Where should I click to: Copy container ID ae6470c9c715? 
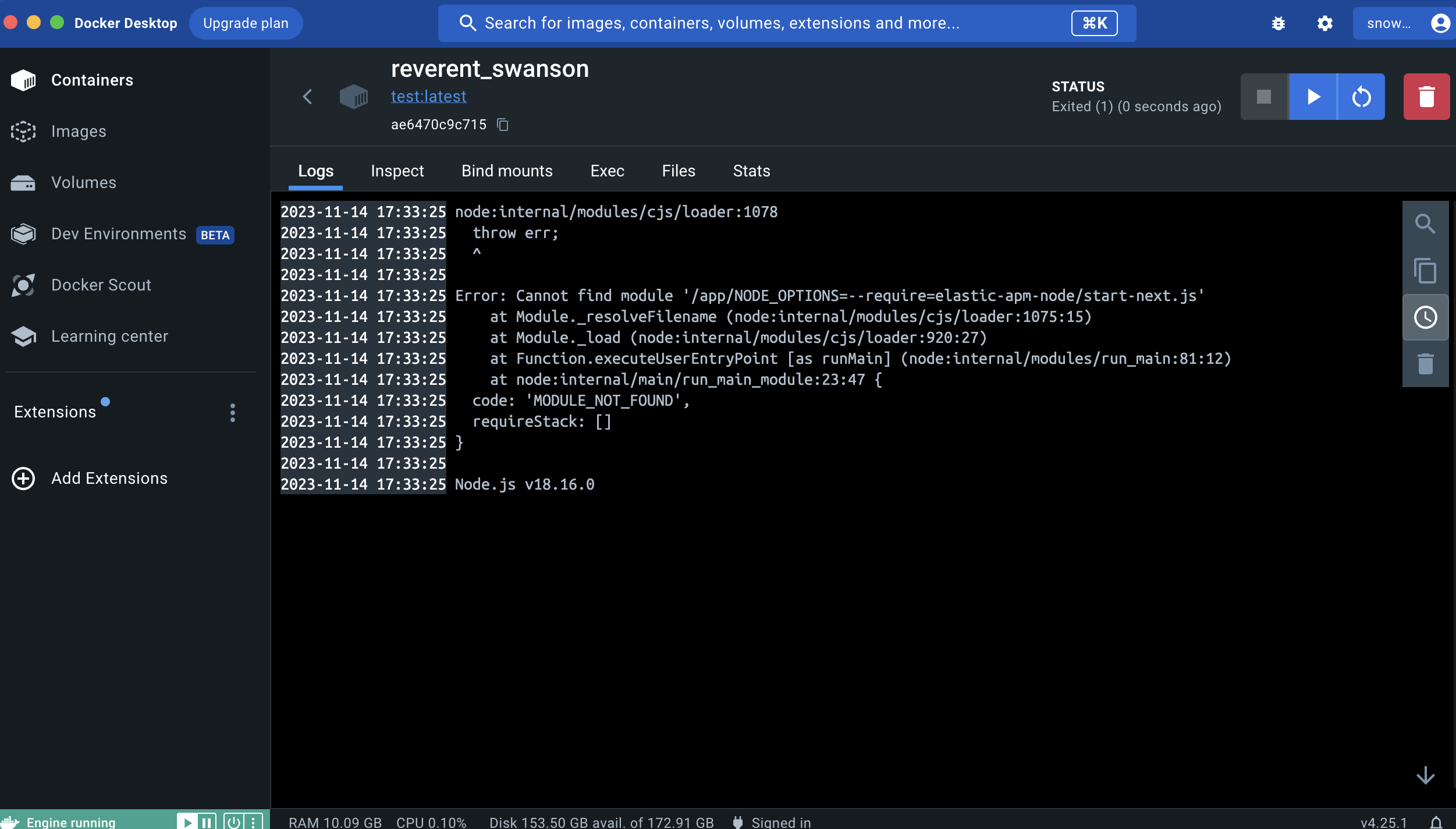[503, 125]
